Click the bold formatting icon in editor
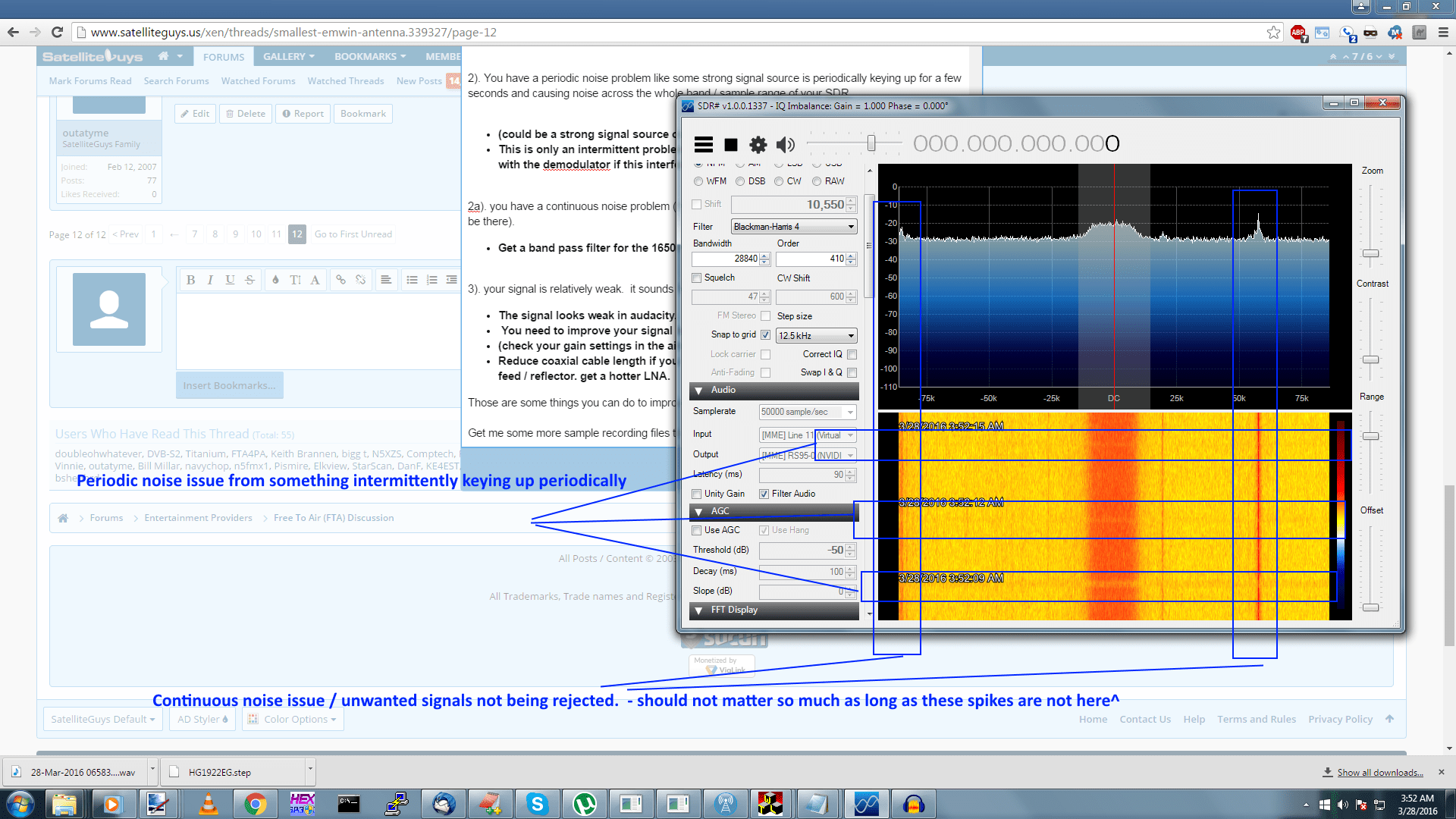 (x=191, y=280)
